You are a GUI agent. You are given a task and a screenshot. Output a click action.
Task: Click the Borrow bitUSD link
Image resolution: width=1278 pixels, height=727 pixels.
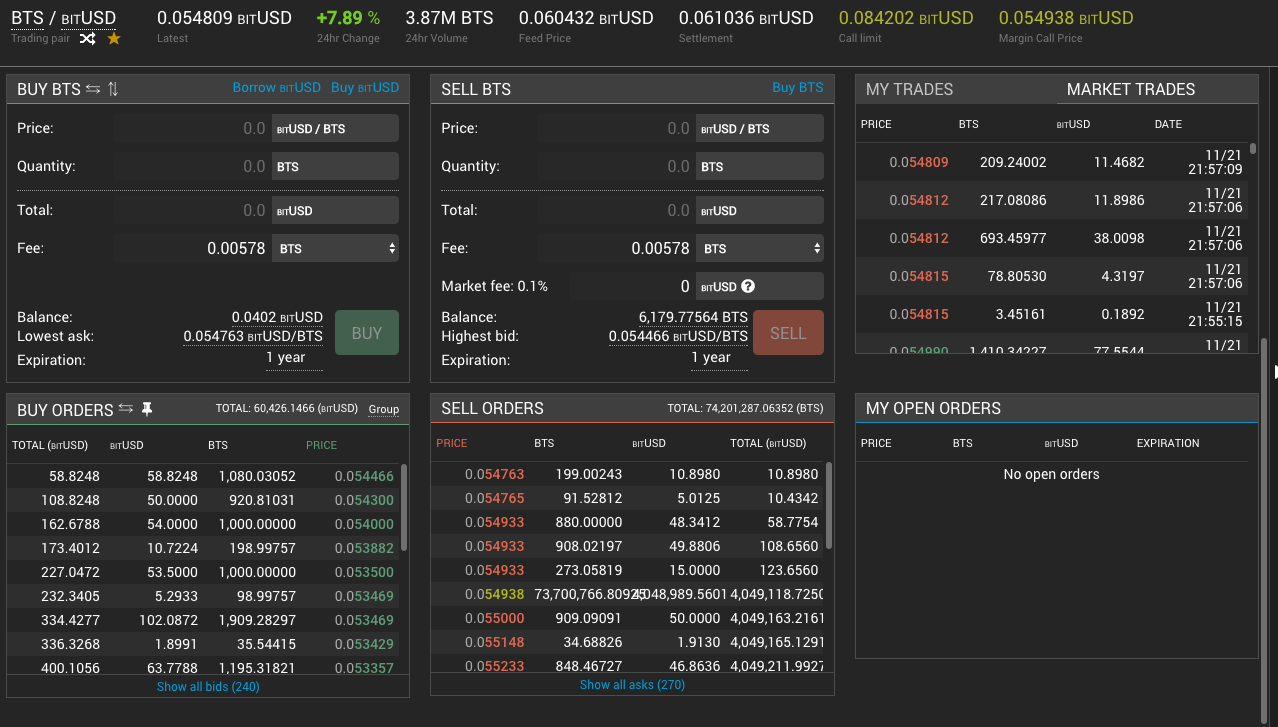click(x=277, y=88)
